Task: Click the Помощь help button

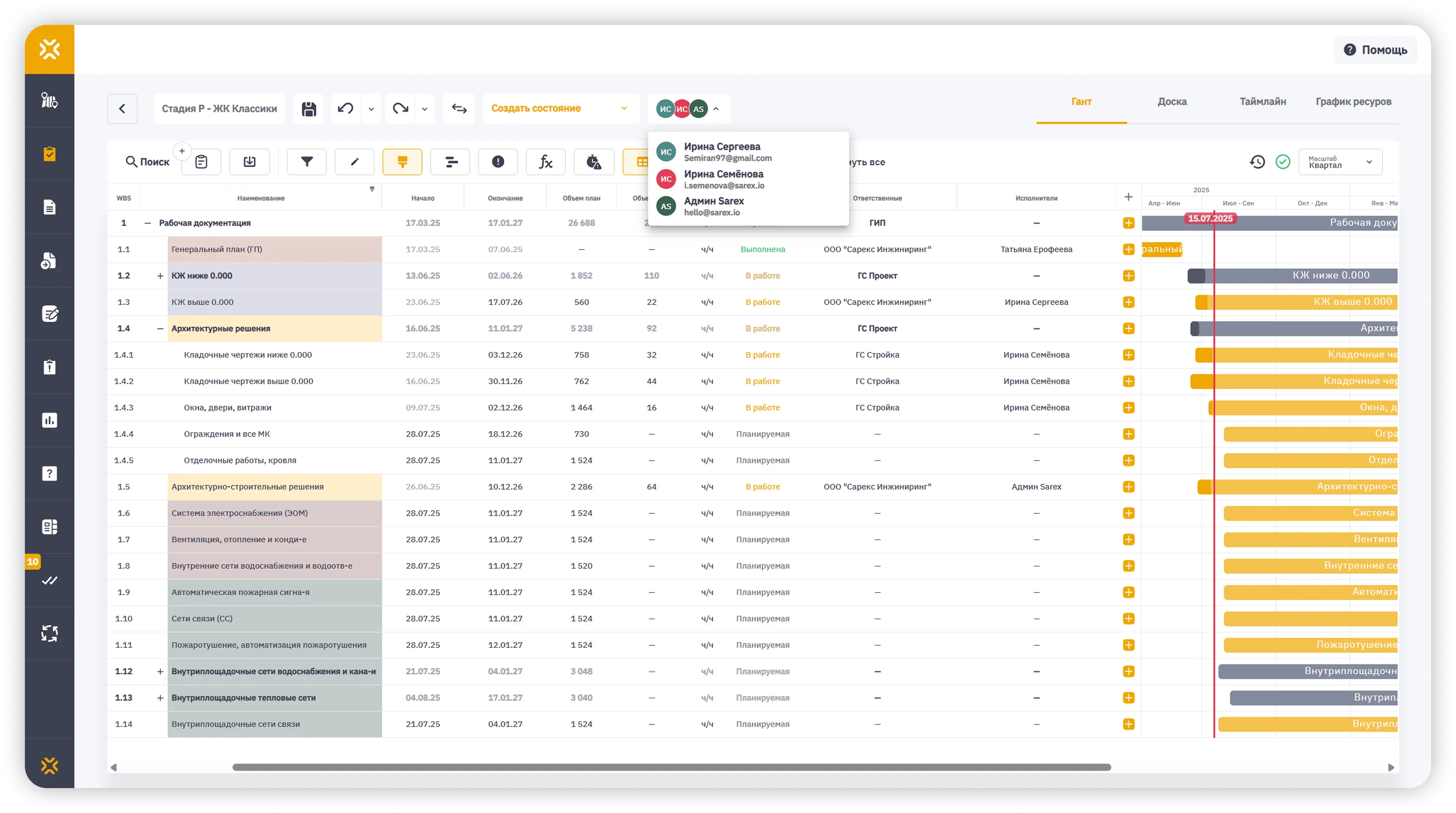Action: [x=1375, y=50]
